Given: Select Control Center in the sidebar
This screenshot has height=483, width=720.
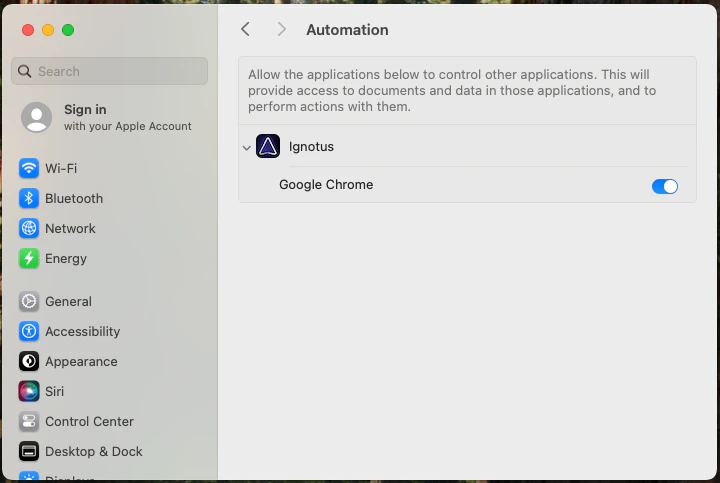Looking at the screenshot, I should [x=109, y=421].
